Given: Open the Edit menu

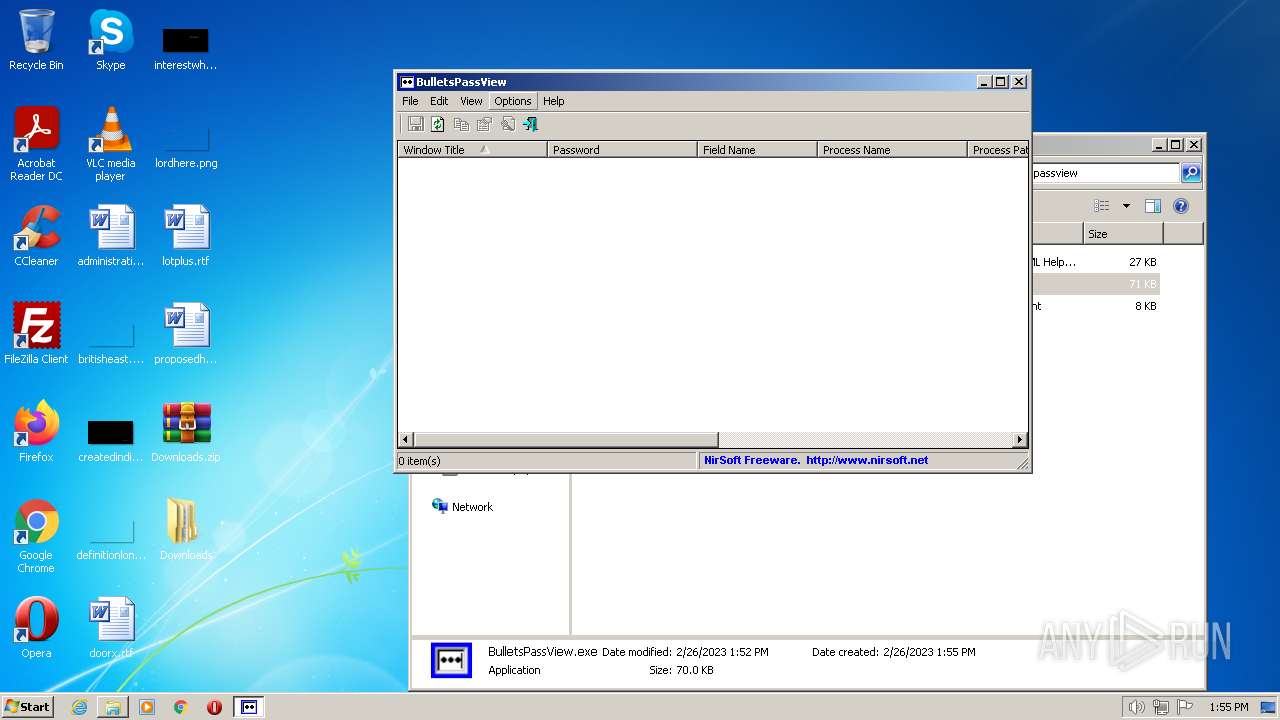Looking at the screenshot, I should [439, 101].
